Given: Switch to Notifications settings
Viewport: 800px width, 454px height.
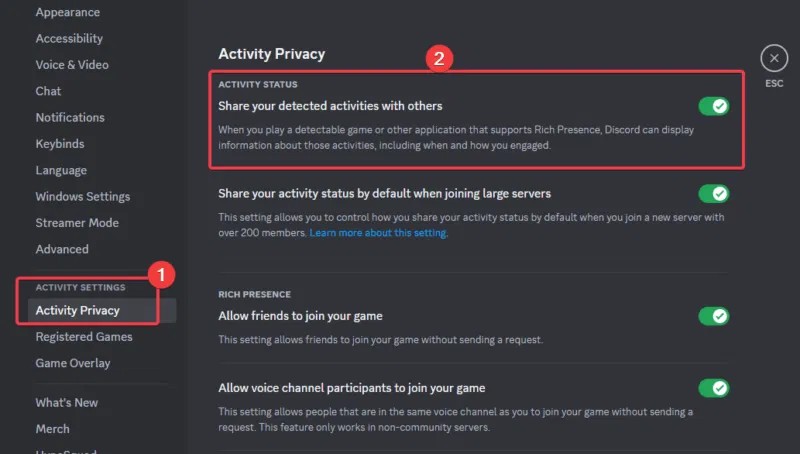Looking at the screenshot, I should (70, 117).
